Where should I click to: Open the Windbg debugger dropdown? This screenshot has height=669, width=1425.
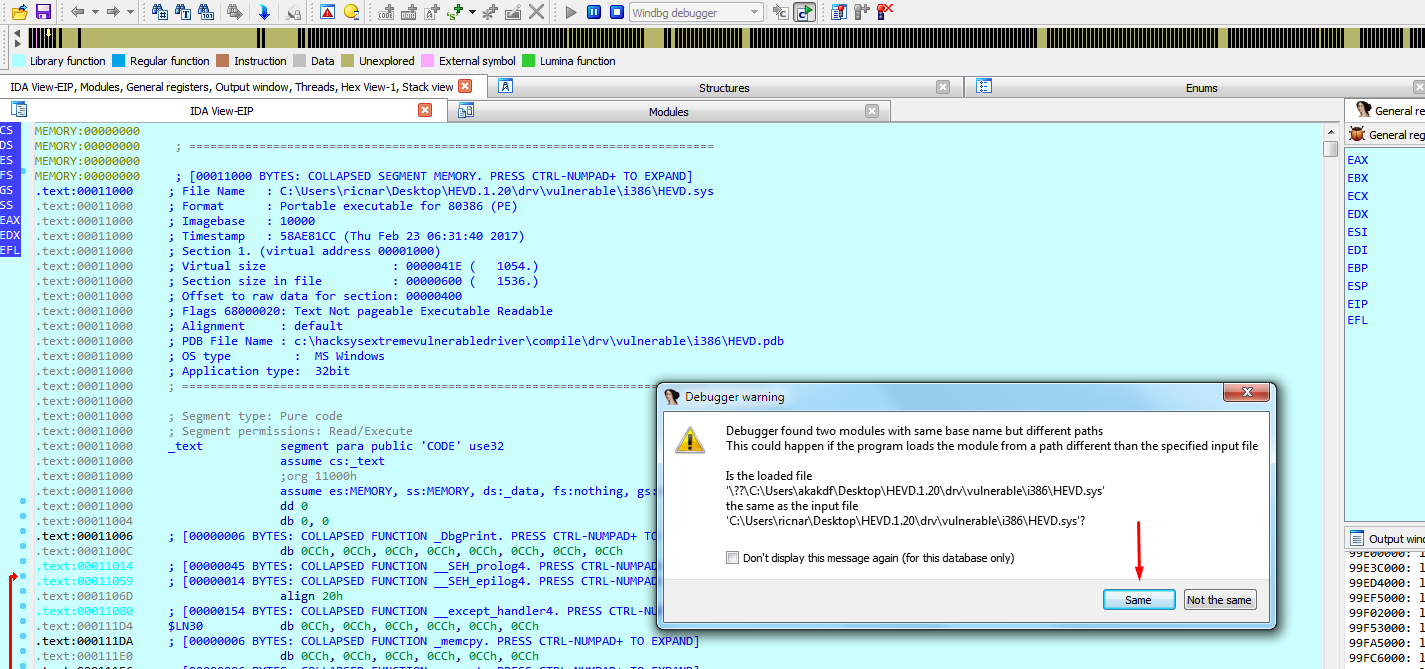click(x=753, y=12)
